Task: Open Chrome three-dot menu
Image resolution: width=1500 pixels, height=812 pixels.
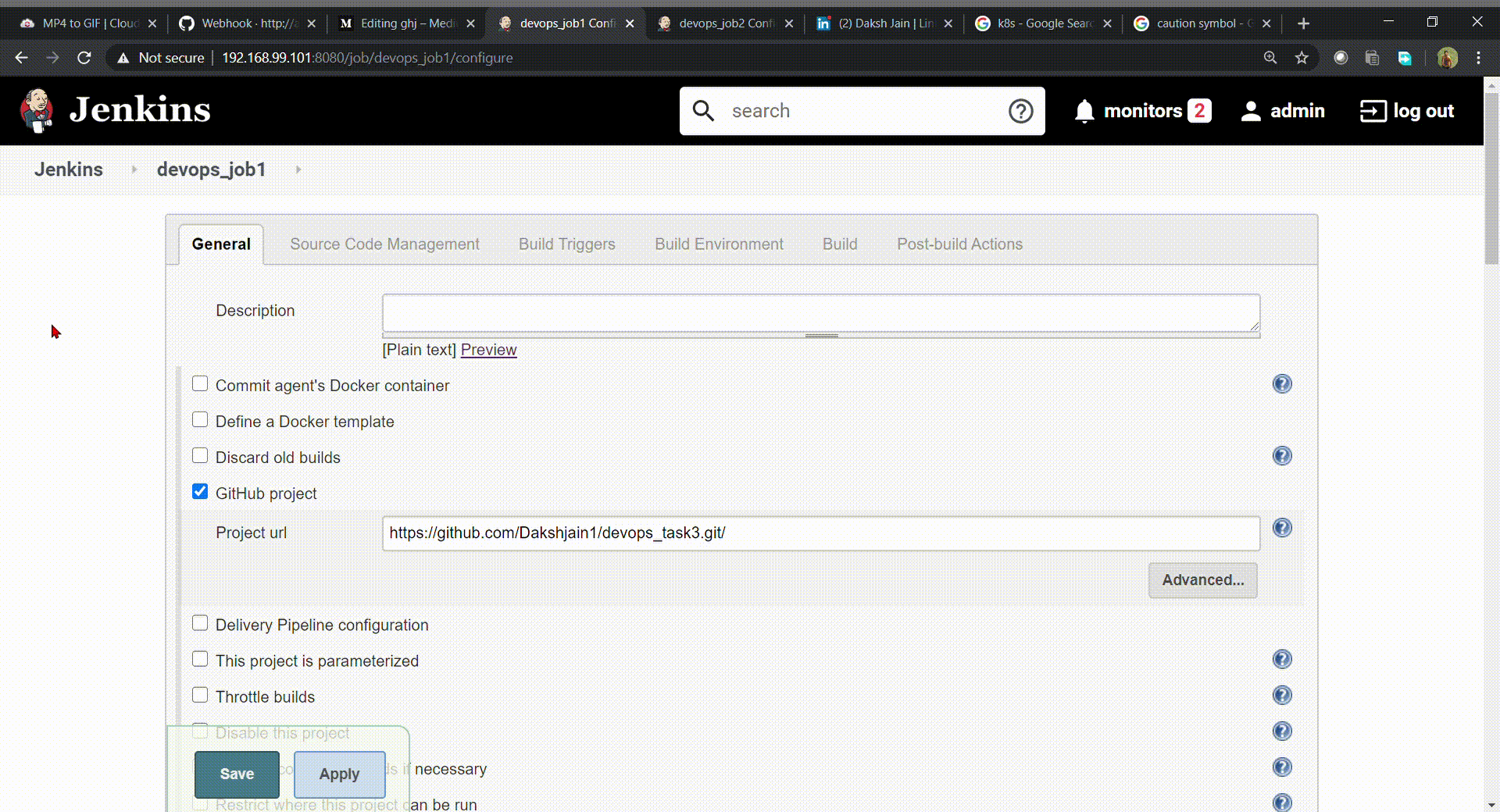Action: click(1478, 58)
